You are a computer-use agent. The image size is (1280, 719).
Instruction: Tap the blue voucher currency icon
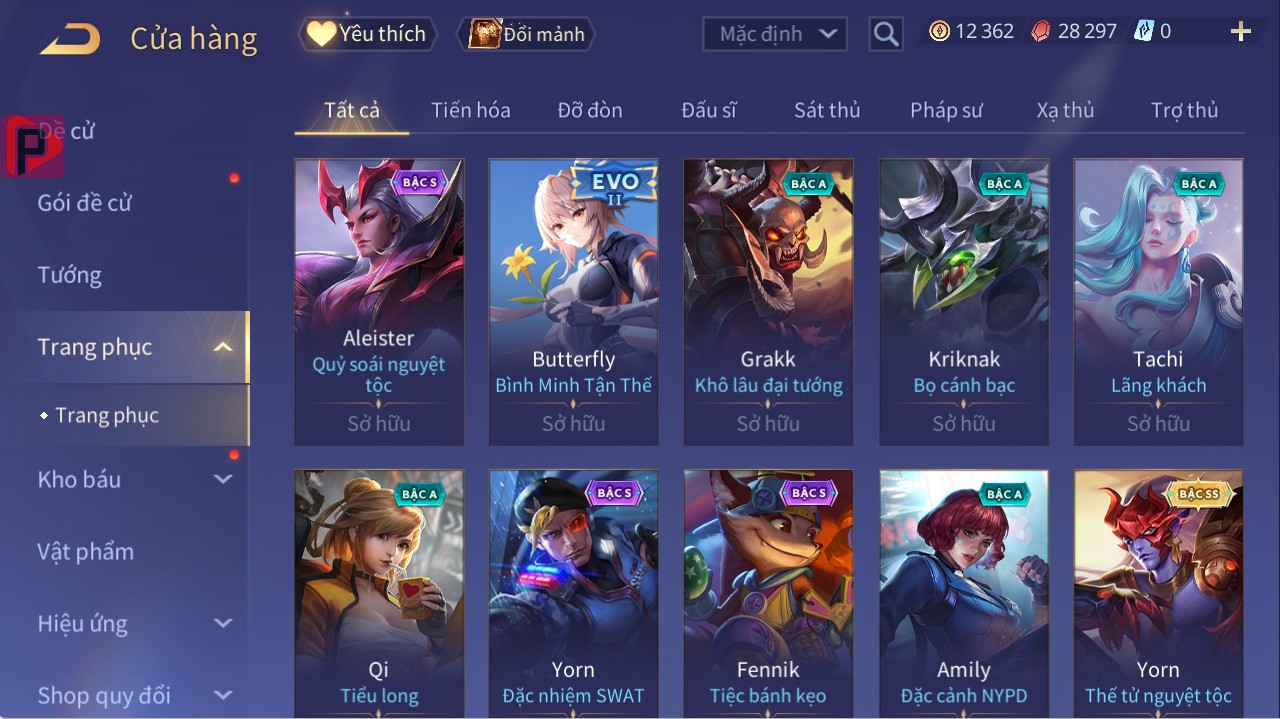pos(1143,31)
